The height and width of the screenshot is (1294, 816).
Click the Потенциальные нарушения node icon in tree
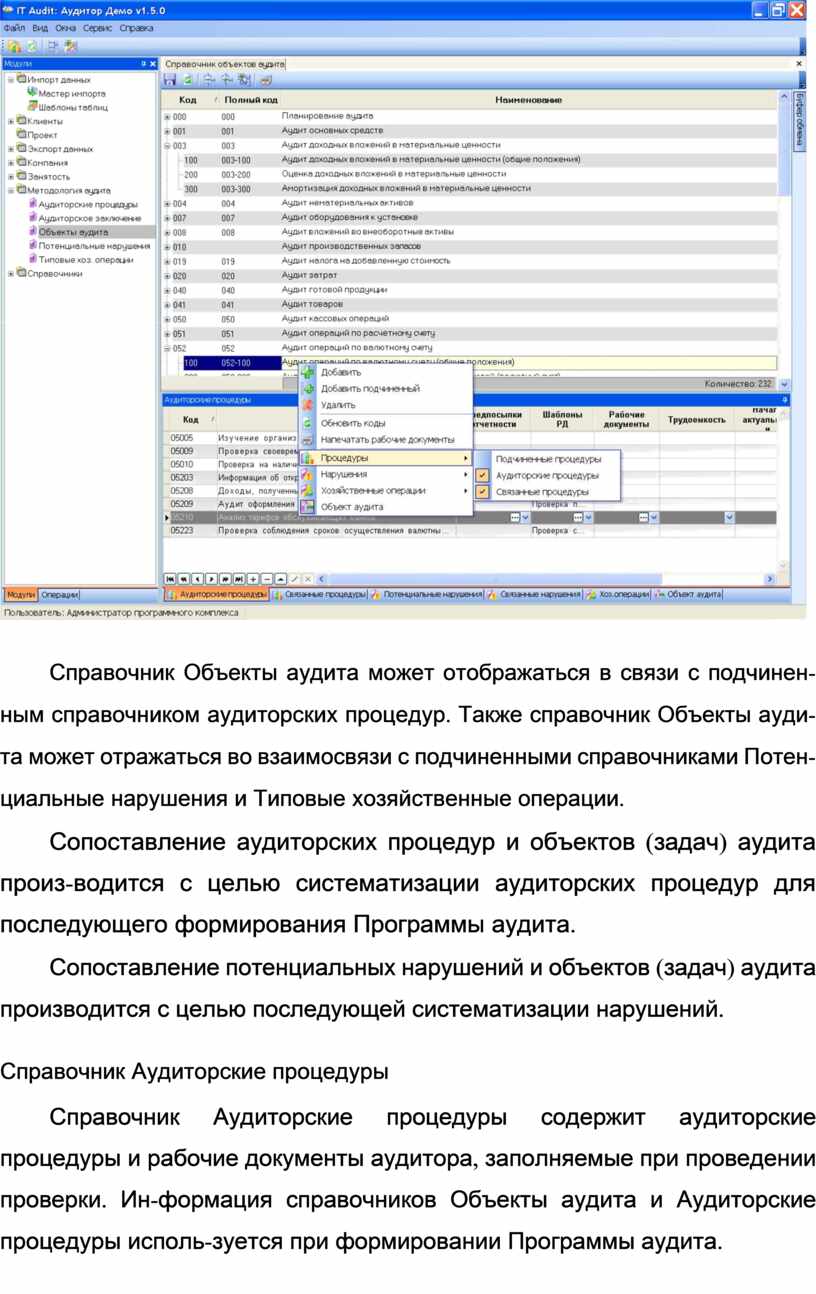(33, 245)
